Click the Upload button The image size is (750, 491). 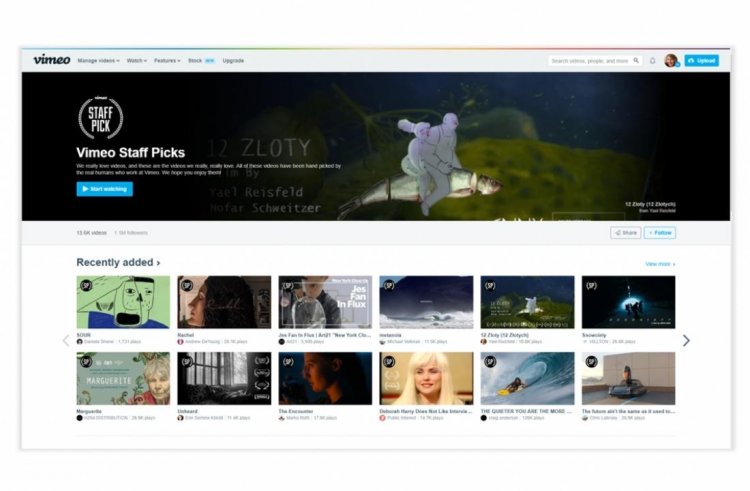[x=701, y=61]
